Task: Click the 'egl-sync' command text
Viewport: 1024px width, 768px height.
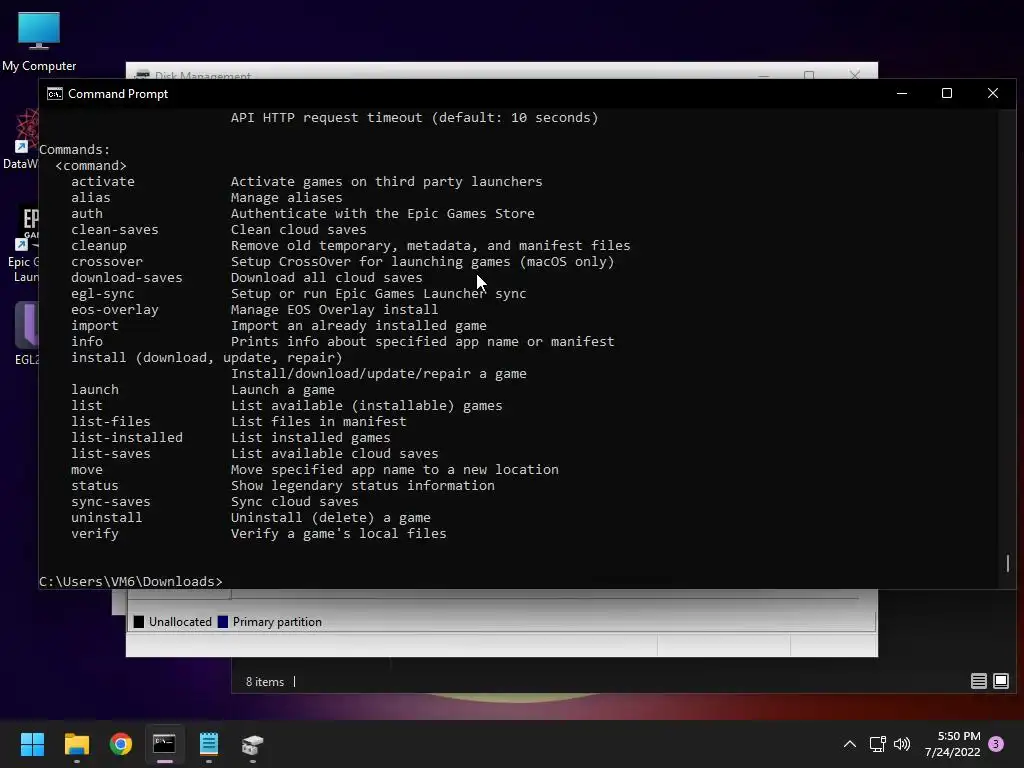Action: [103, 293]
